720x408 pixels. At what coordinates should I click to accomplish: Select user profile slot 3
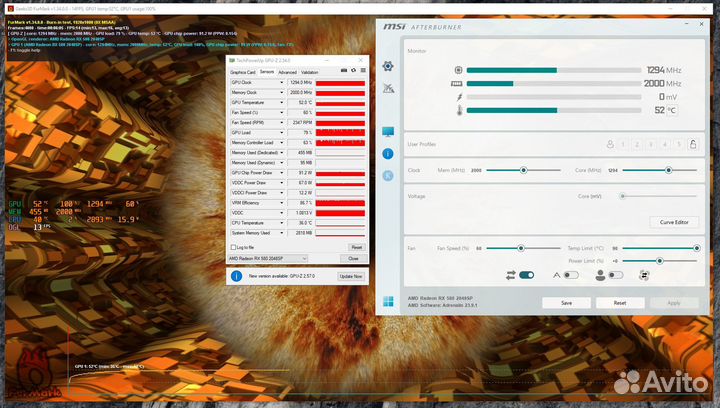tap(651, 144)
